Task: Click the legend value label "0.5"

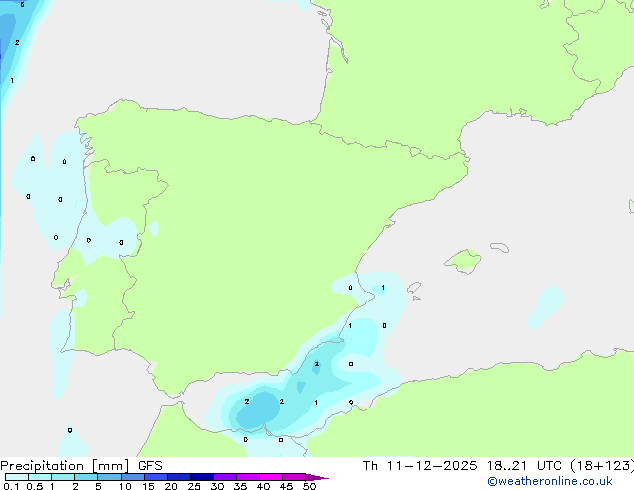Action: (34, 486)
